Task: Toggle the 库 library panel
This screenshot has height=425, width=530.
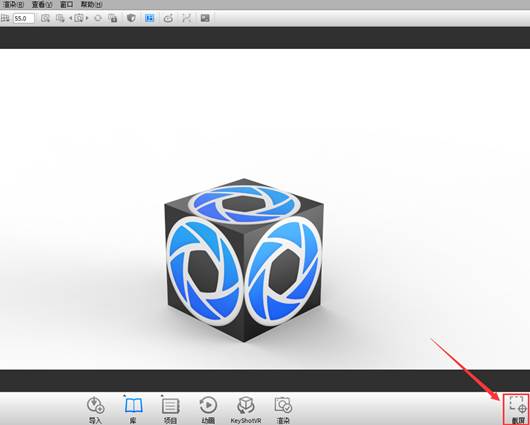Action: [134, 409]
